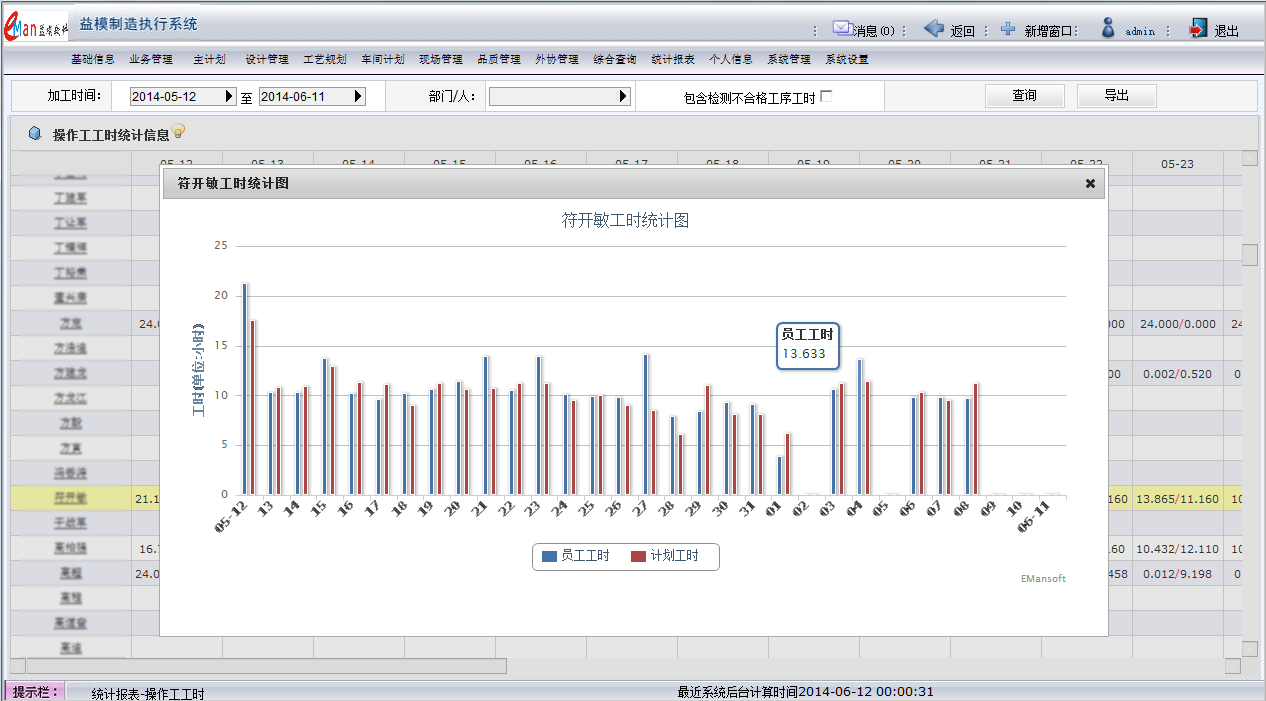Click the 导出 button
Screen dimensions: 1266x701
point(1116,96)
